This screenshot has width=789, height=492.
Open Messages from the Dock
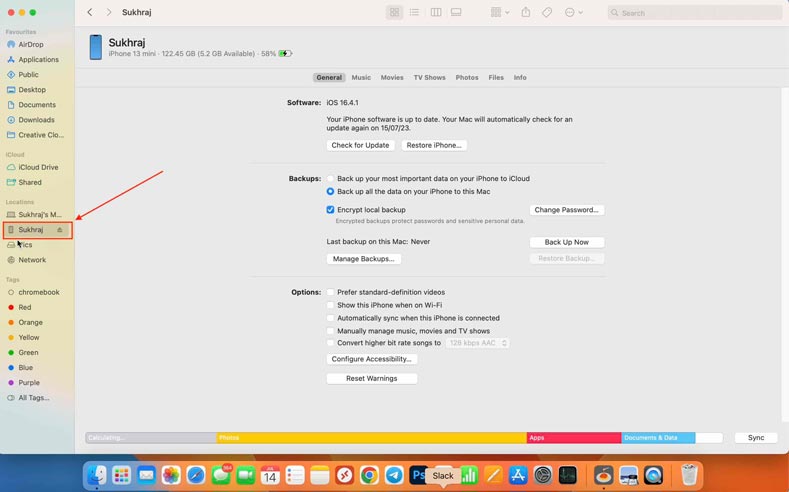coord(220,475)
